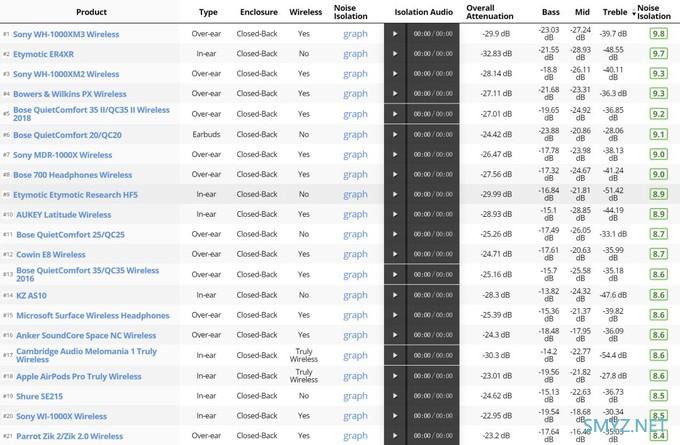Play isolation audio for Sony WI-1000X Wireless
The image size is (680, 445).
pyautogui.click(x=395, y=416)
